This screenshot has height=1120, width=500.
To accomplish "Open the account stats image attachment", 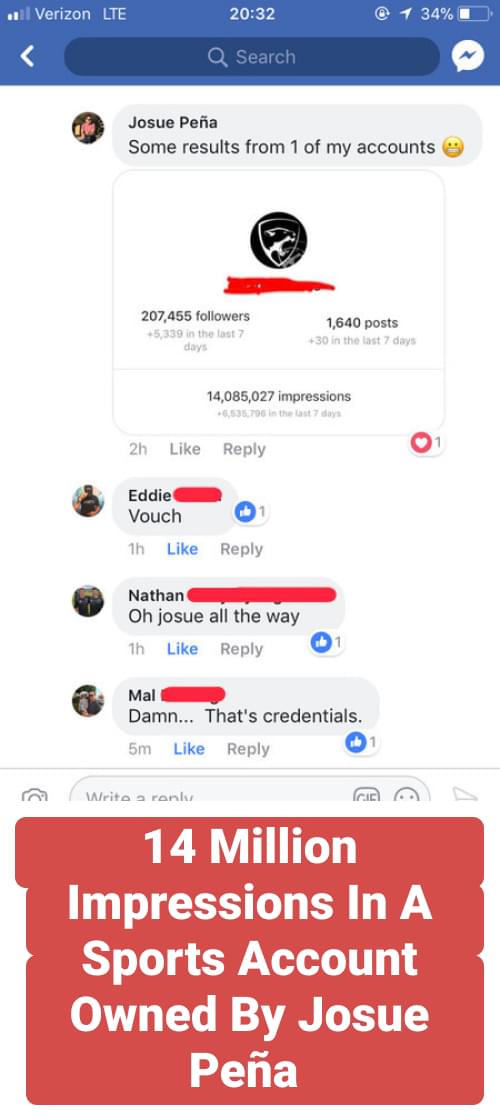I will point(279,302).
